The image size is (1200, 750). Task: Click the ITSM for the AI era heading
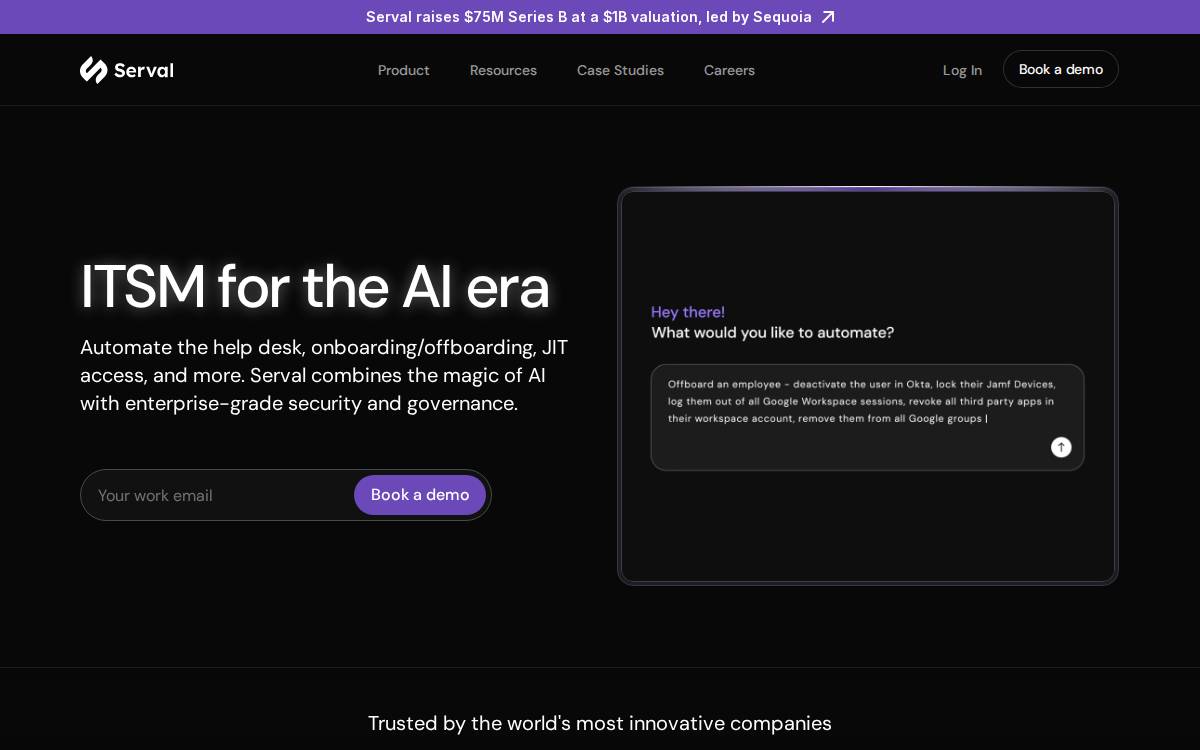coord(315,287)
